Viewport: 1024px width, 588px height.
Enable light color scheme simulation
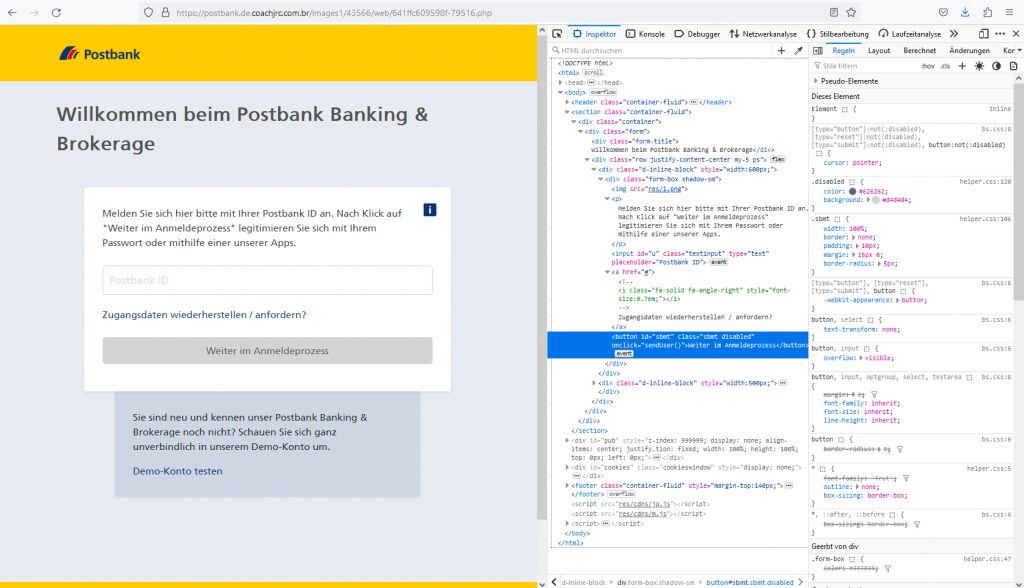tap(979, 66)
